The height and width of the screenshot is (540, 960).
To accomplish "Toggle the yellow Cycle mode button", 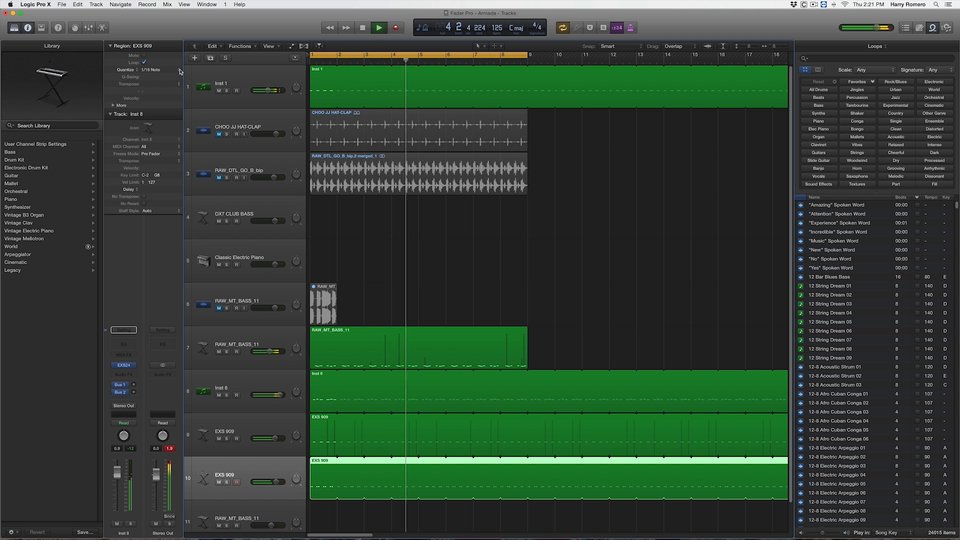I will pyautogui.click(x=563, y=28).
